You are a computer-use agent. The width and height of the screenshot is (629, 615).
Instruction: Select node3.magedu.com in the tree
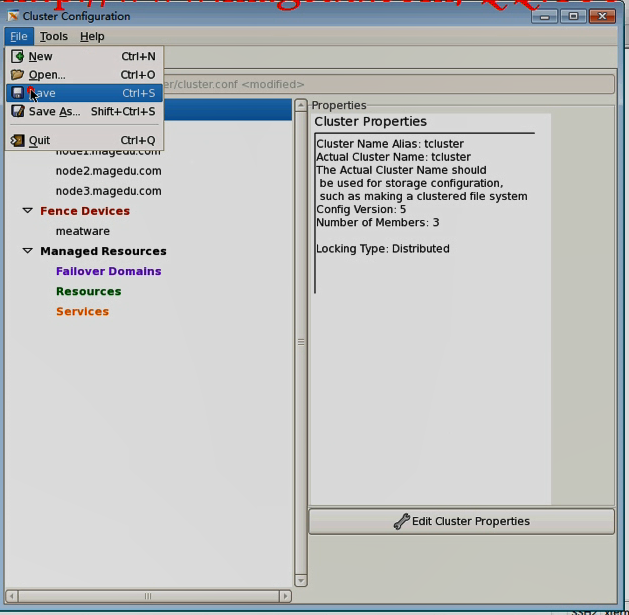click(108, 191)
